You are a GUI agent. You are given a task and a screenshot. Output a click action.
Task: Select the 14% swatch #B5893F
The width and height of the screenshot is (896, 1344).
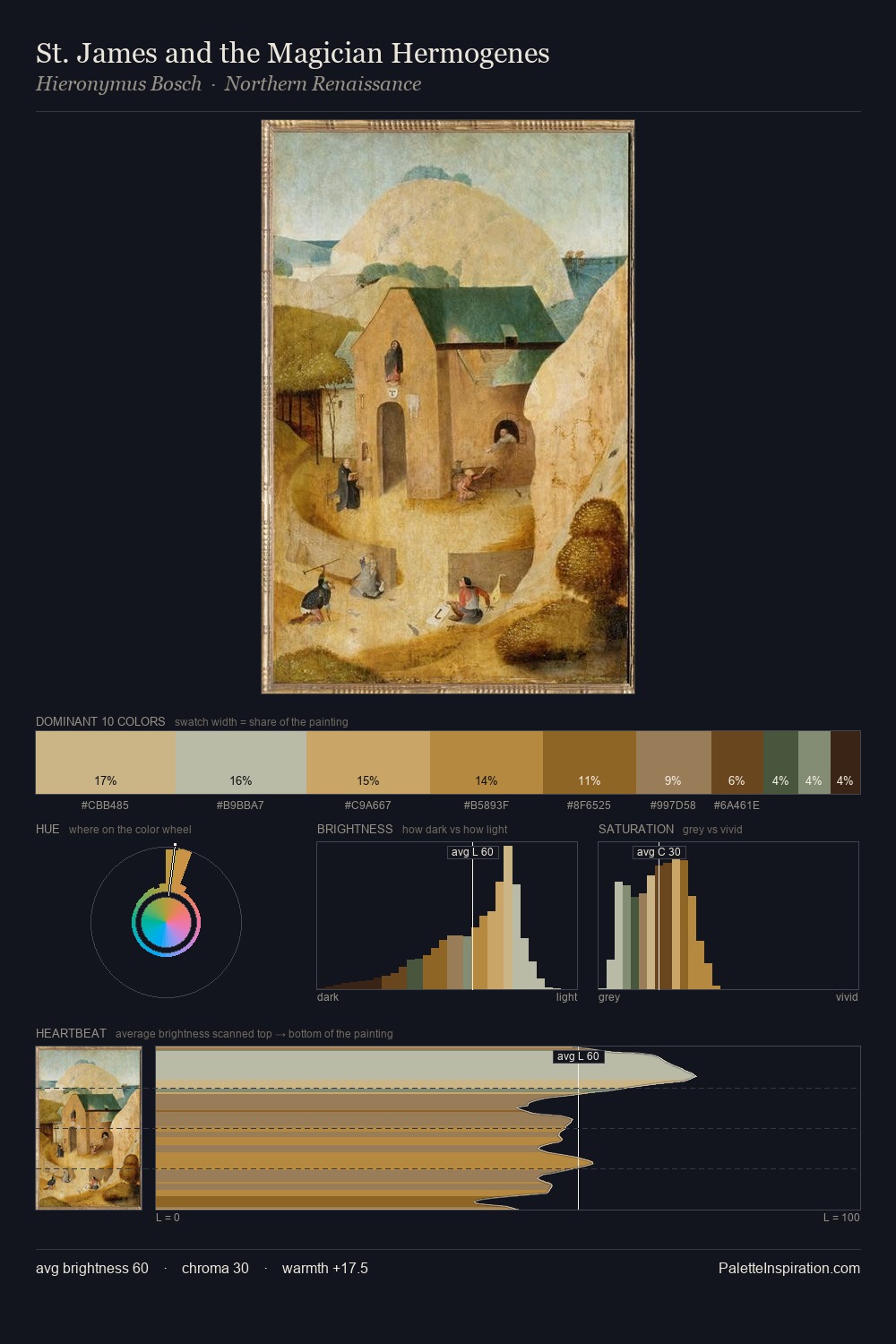tap(487, 762)
